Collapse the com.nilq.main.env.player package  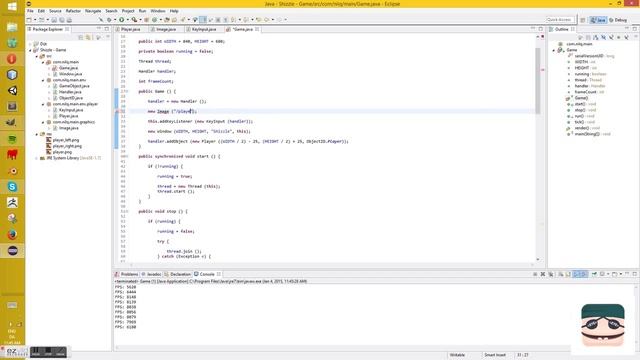tap(43, 104)
